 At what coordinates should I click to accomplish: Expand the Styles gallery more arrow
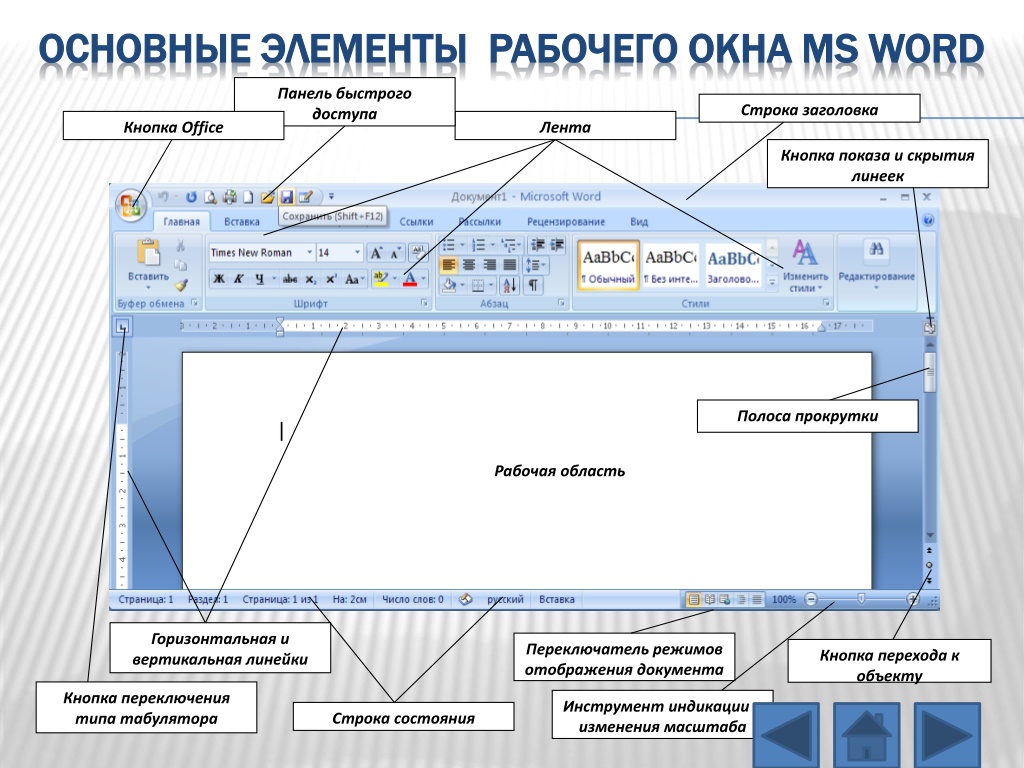(x=772, y=282)
